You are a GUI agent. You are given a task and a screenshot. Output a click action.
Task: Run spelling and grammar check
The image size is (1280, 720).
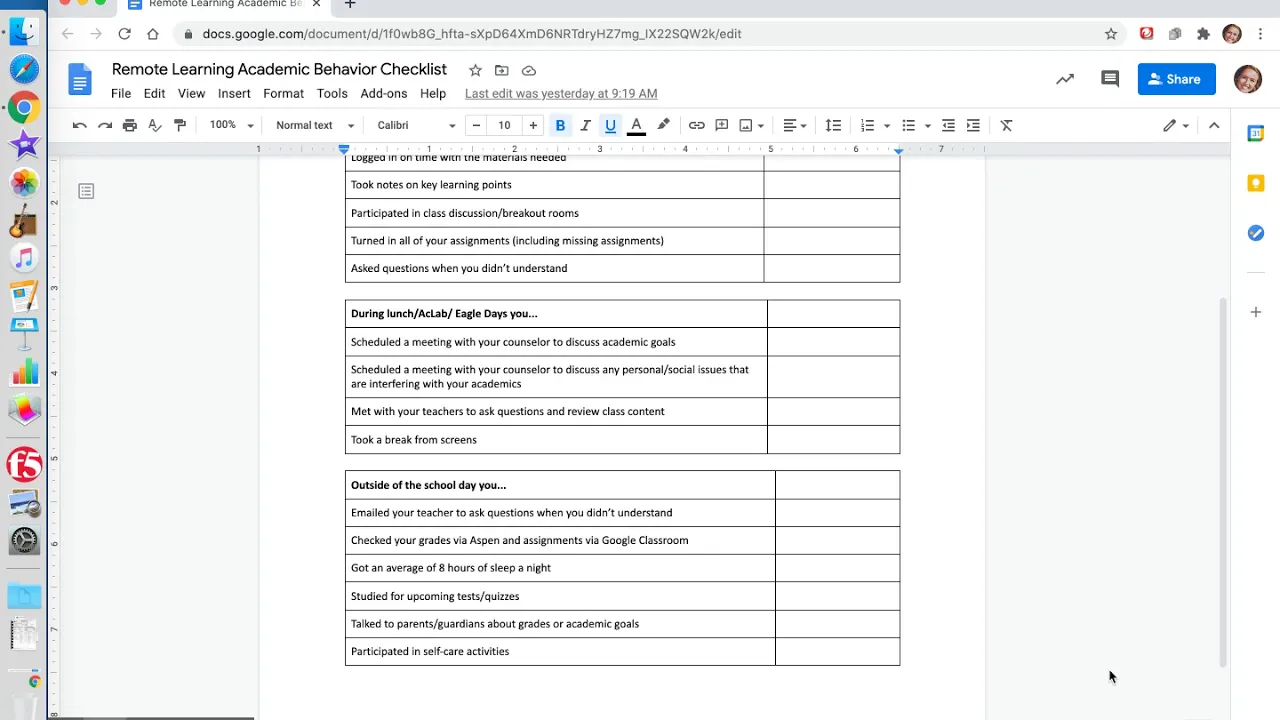pos(155,125)
